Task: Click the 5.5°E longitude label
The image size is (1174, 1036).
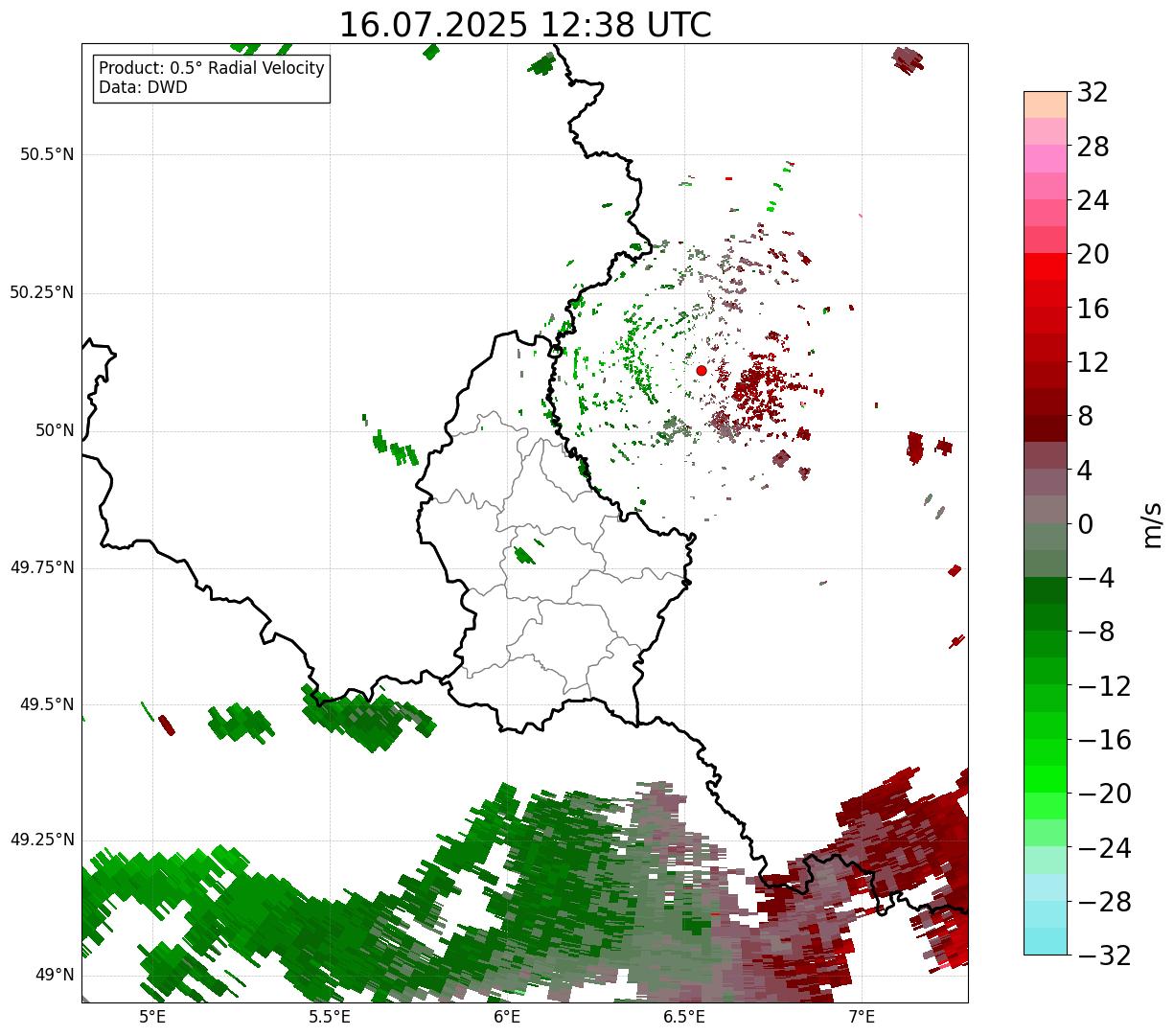Action: click(330, 1017)
